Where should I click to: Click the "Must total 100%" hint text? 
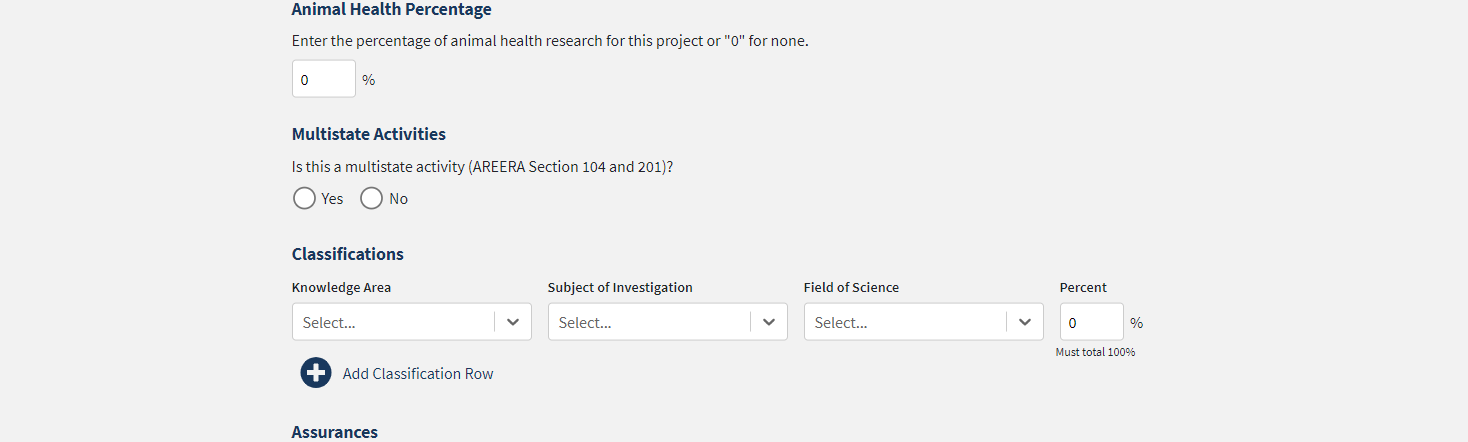point(1095,352)
